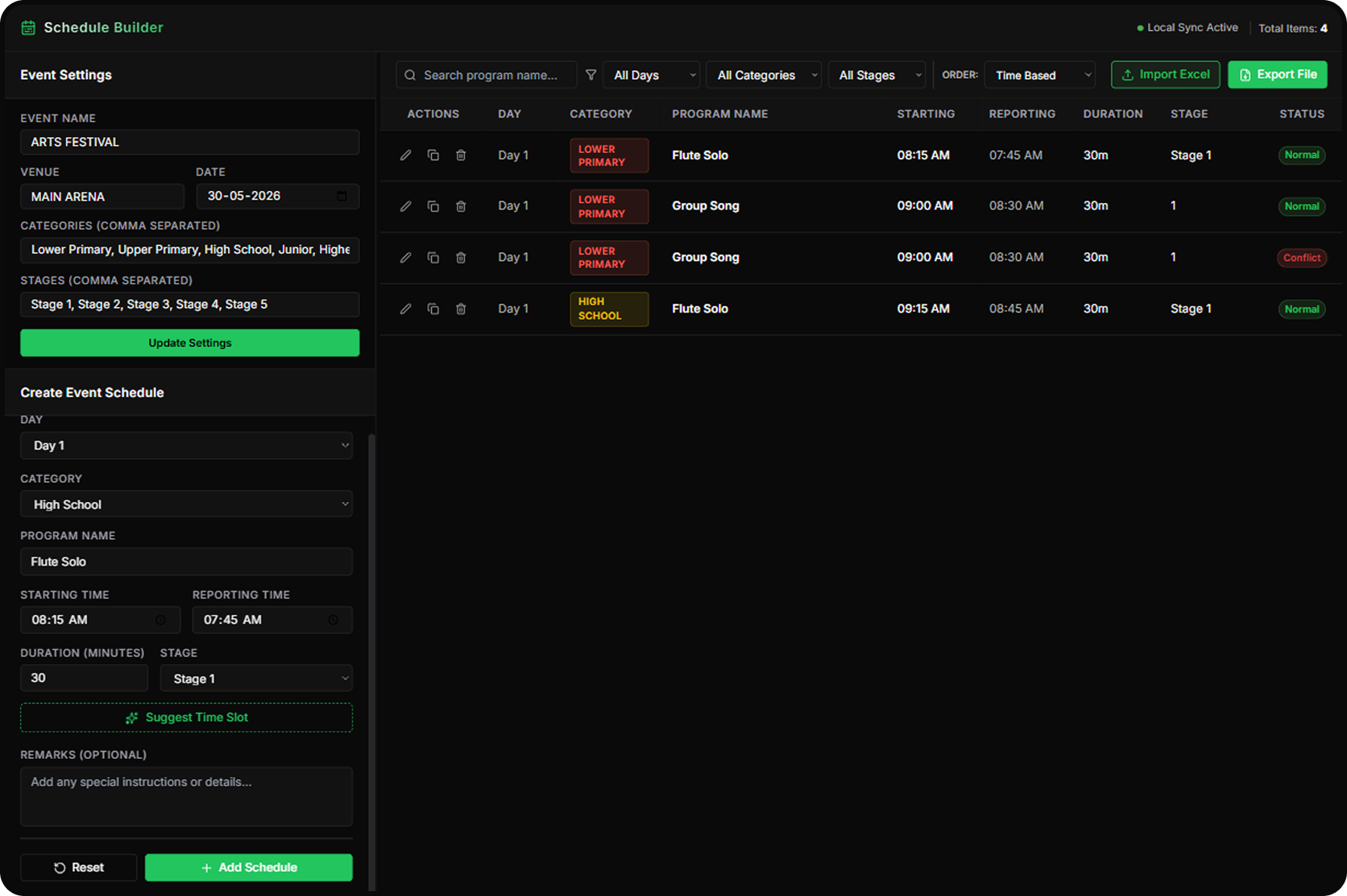Open the Starting Time clock picker
Image resolution: width=1347 pixels, height=896 pixels.
(160, 620)
